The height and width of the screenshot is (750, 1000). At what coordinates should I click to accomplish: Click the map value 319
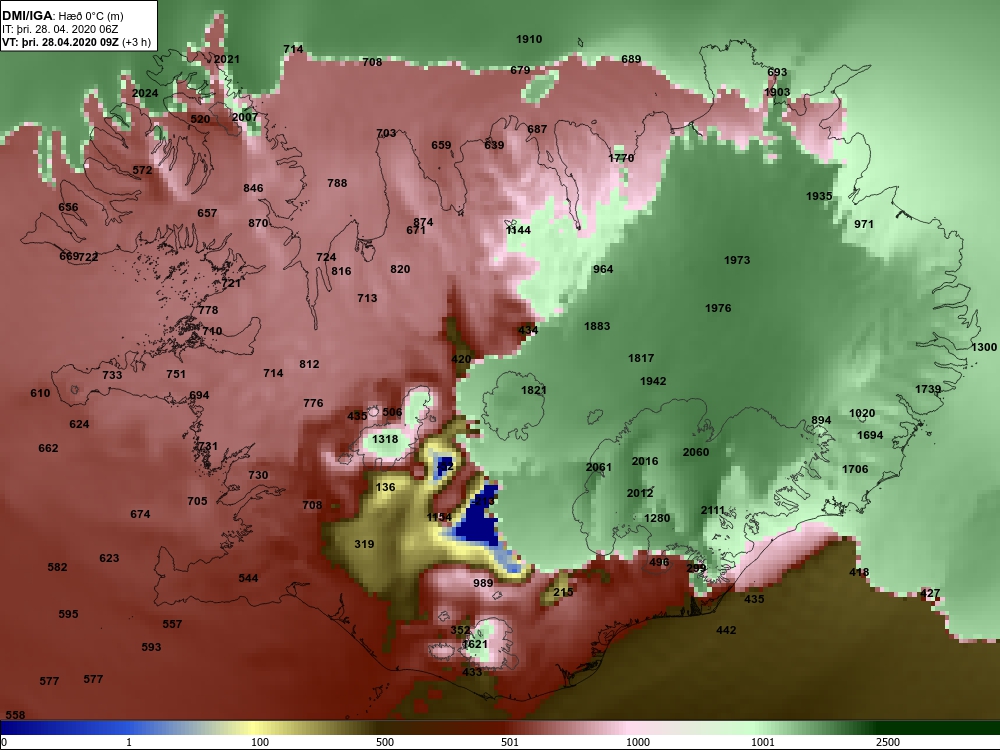pyautogui.click(x=364, y=545)
